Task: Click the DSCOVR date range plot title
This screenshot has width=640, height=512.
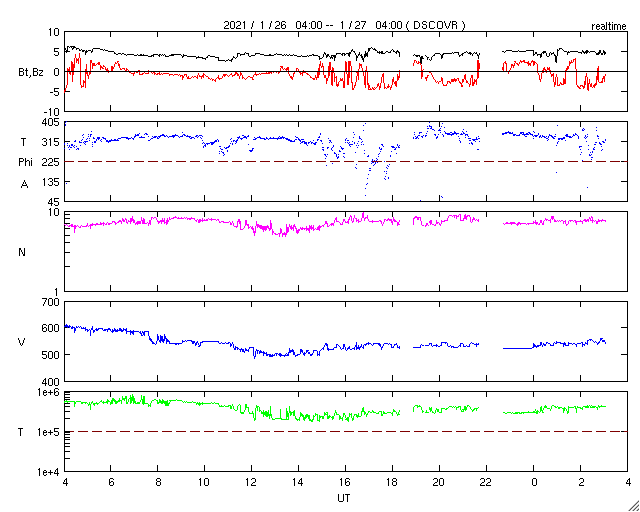Action: click(x=344, y=25)
